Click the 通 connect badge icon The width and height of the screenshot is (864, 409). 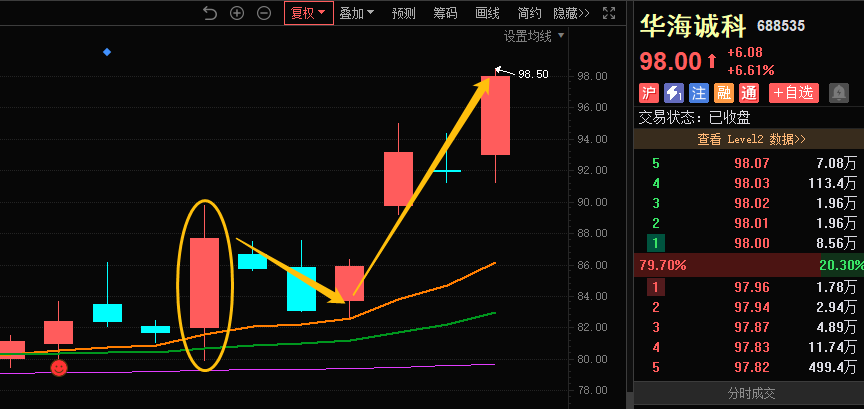pos(749,93)
